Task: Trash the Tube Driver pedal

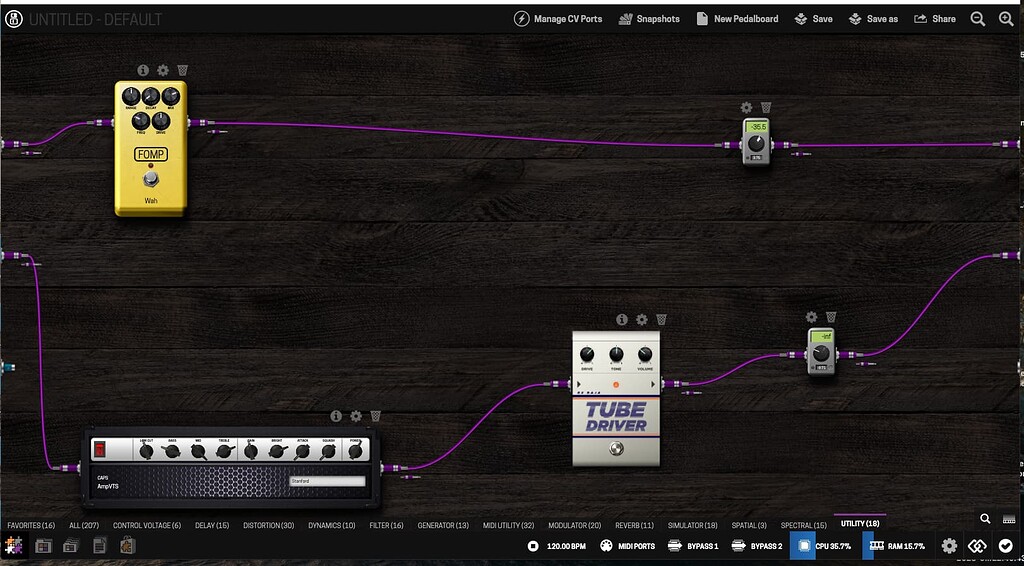Action: (x=661, y=319)
